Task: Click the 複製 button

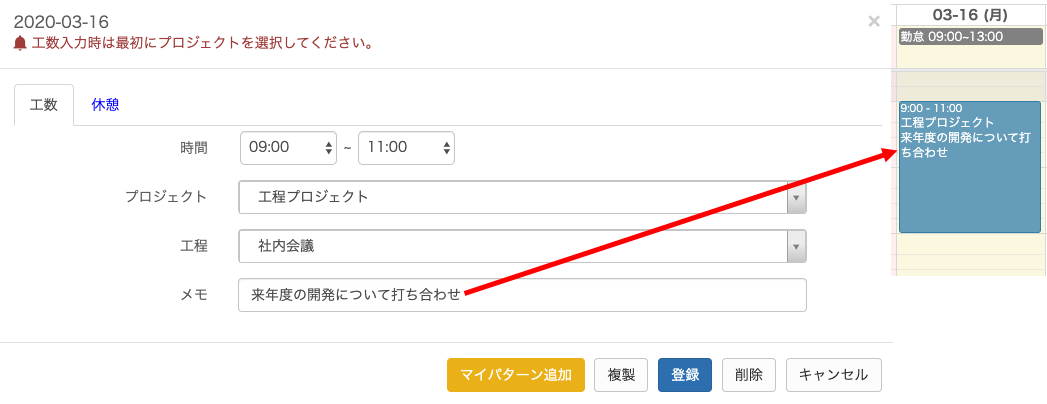Action: tap(621, 375)
